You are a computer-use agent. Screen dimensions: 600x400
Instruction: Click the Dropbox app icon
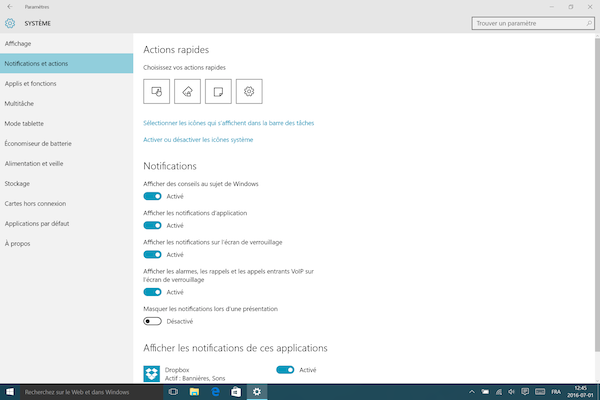152,374
